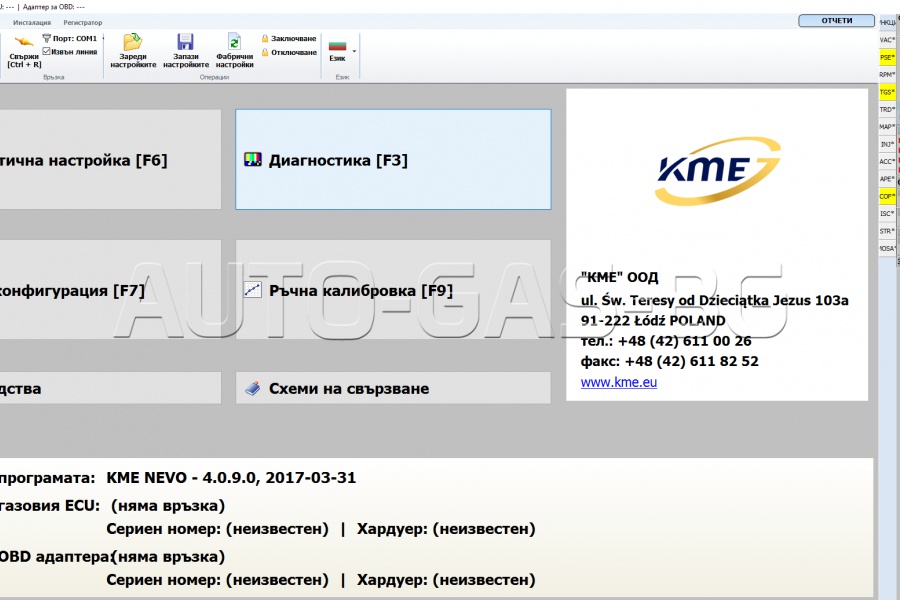Expand the Език dropdown arrow

[x=354, y=51]
